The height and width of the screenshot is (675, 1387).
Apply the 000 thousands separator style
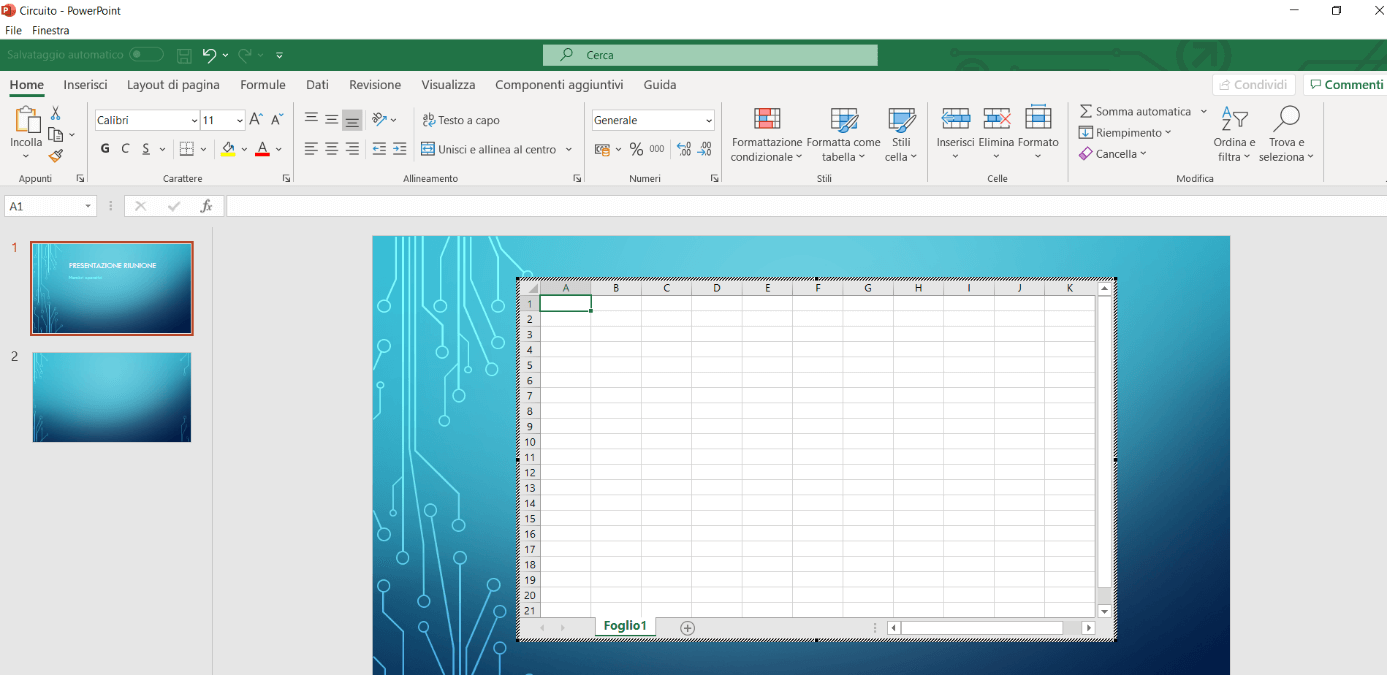click(x=657, y=149)
